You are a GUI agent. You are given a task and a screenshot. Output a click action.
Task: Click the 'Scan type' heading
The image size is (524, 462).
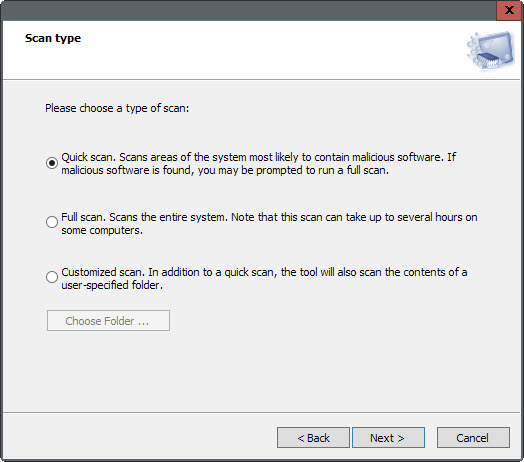click(x=53, y=38)
